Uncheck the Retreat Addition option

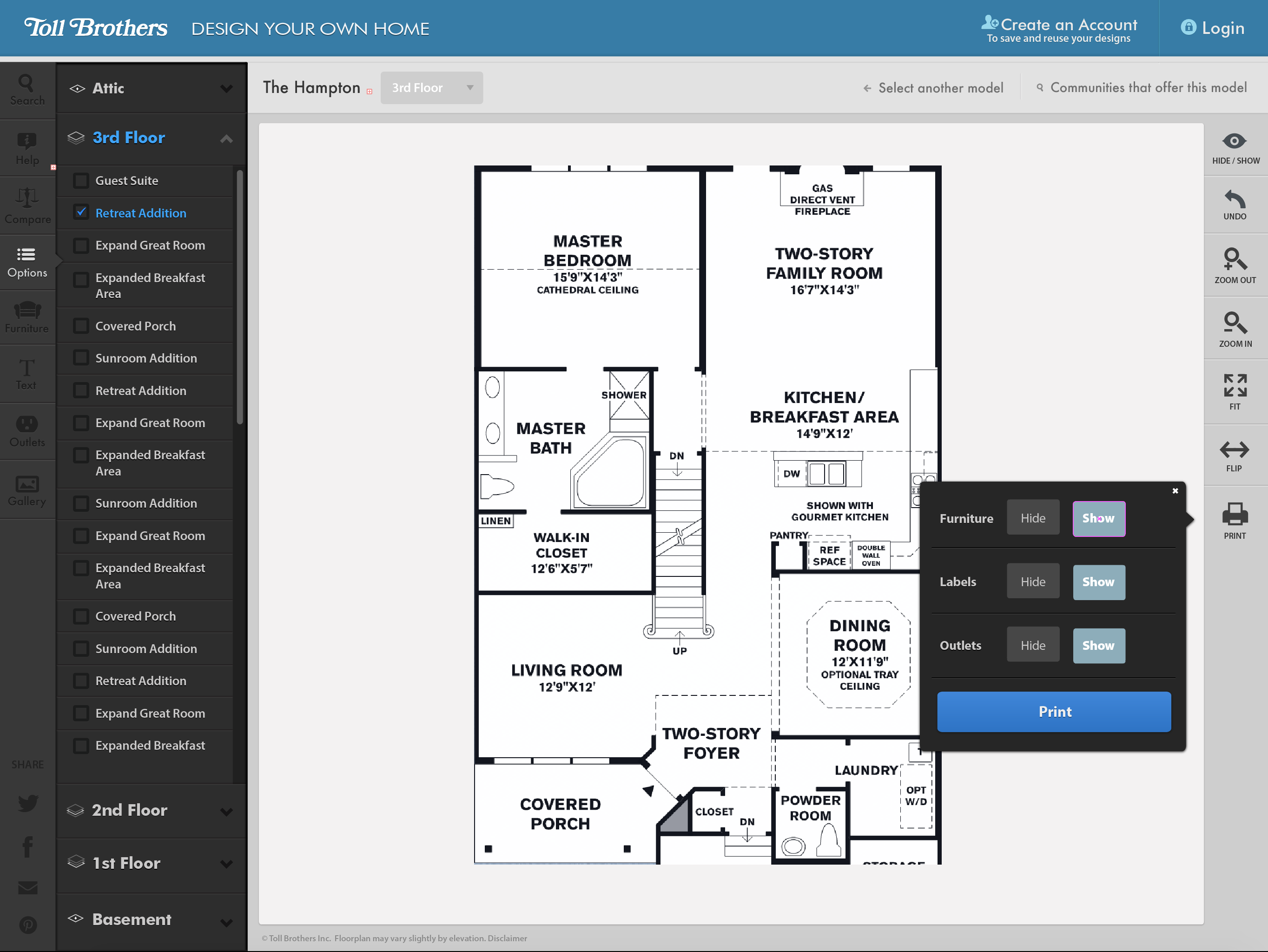pyautogui.click(x=82, y=212)
